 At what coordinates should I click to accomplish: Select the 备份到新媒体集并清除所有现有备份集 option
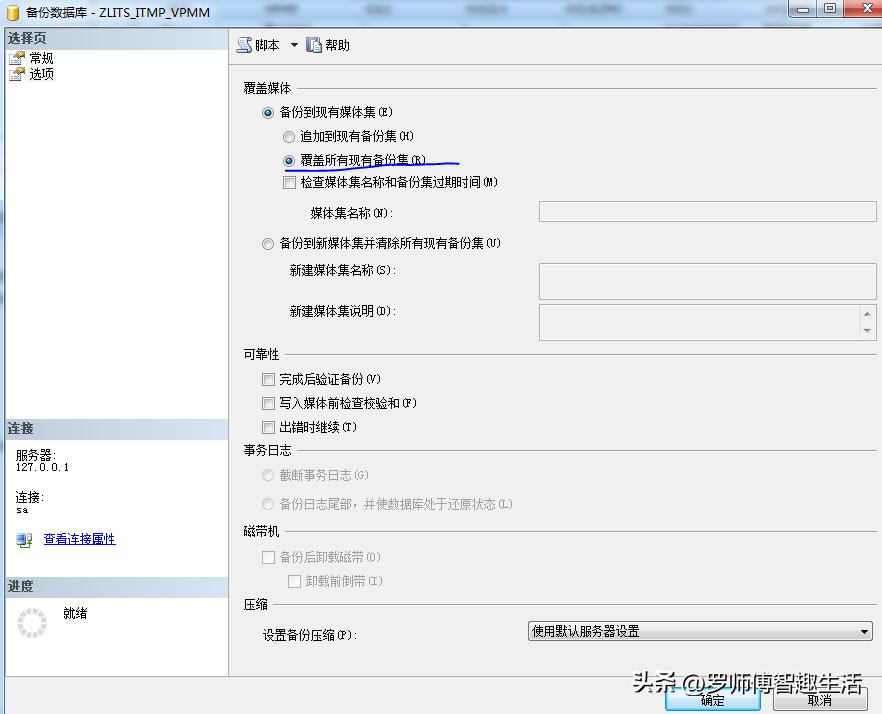coord(268,243)
